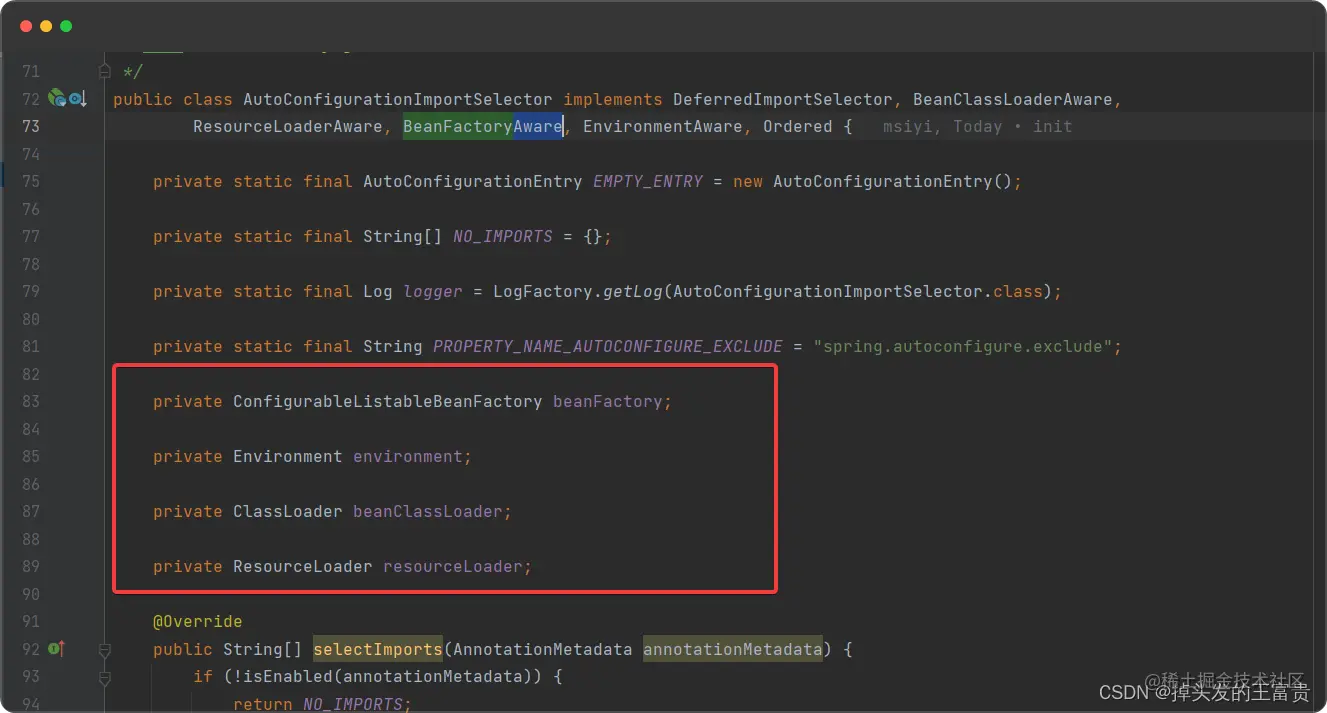The width and height of the screenshot is (1327, 713).
Task: Click the AutoConfigurationImportSelector class name on line 72
Action: click(x=397, y=100)
